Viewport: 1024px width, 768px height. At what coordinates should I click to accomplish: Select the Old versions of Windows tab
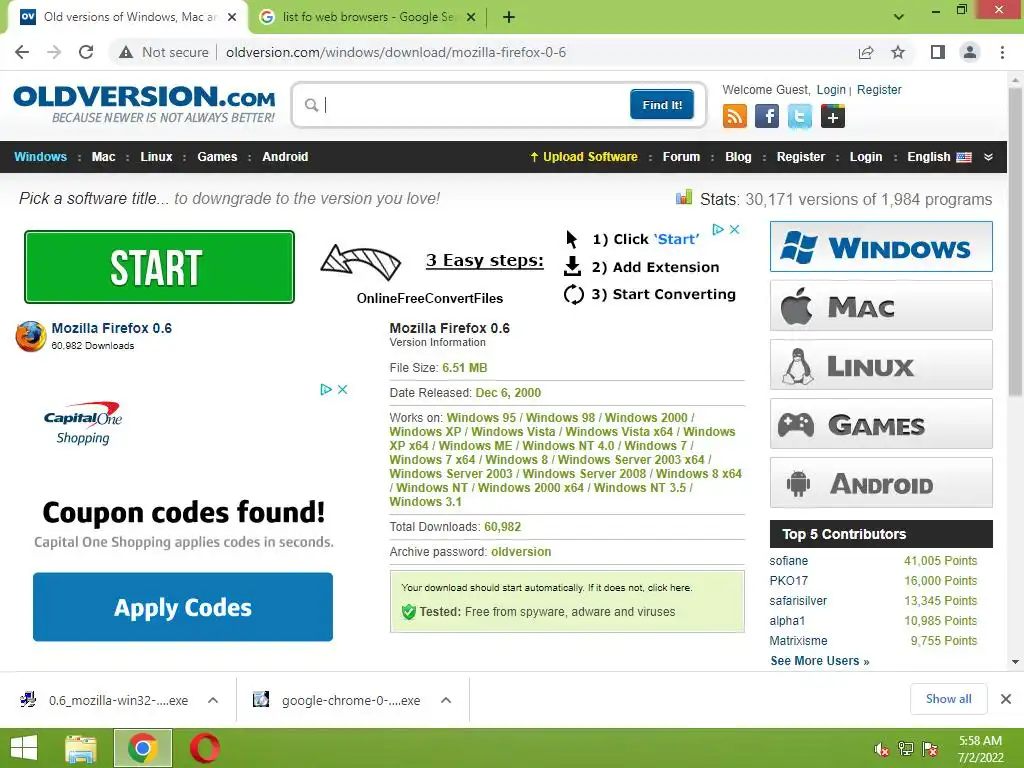click(x=129, y=17)
